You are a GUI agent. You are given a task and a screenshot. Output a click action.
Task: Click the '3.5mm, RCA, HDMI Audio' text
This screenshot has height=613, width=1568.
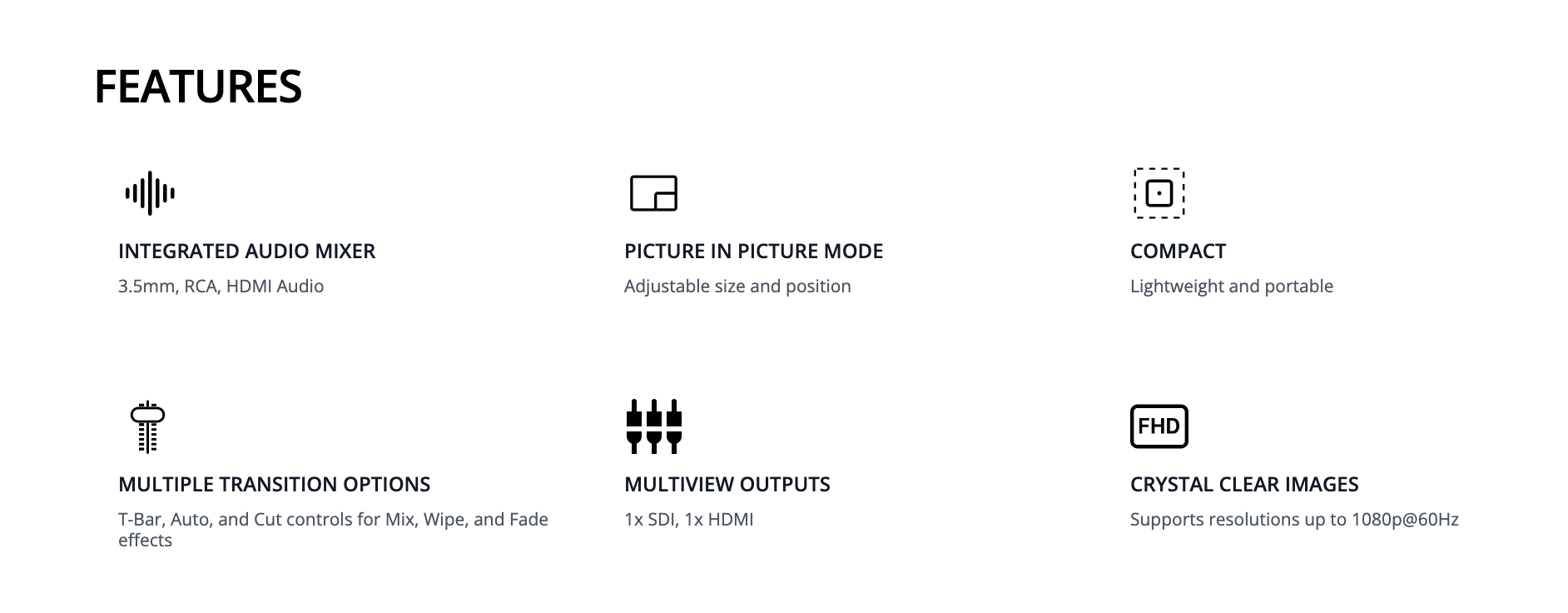click(221, 287)
